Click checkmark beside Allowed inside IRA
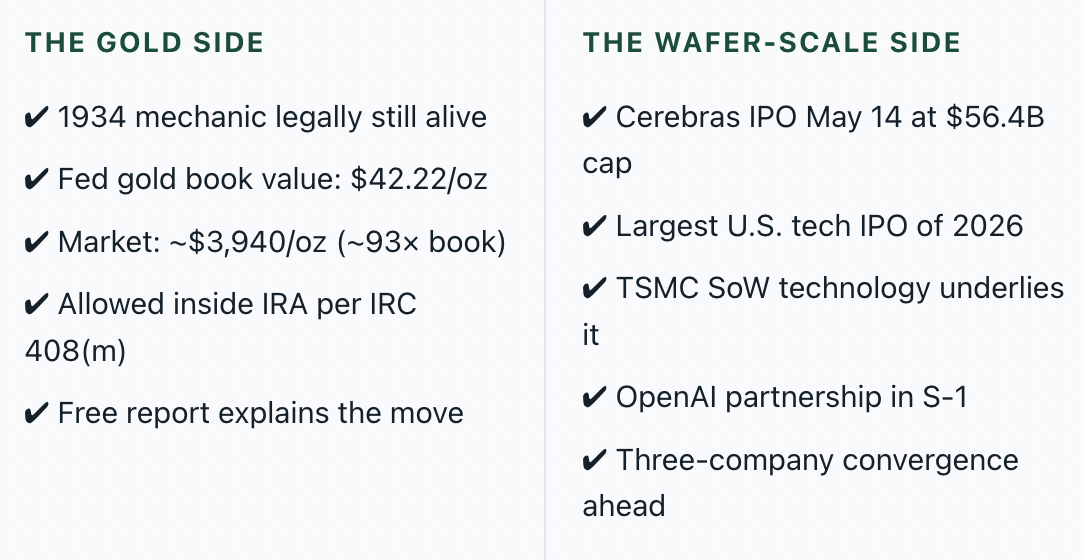Screen dimensions: 1084x560 pos(37,305)
